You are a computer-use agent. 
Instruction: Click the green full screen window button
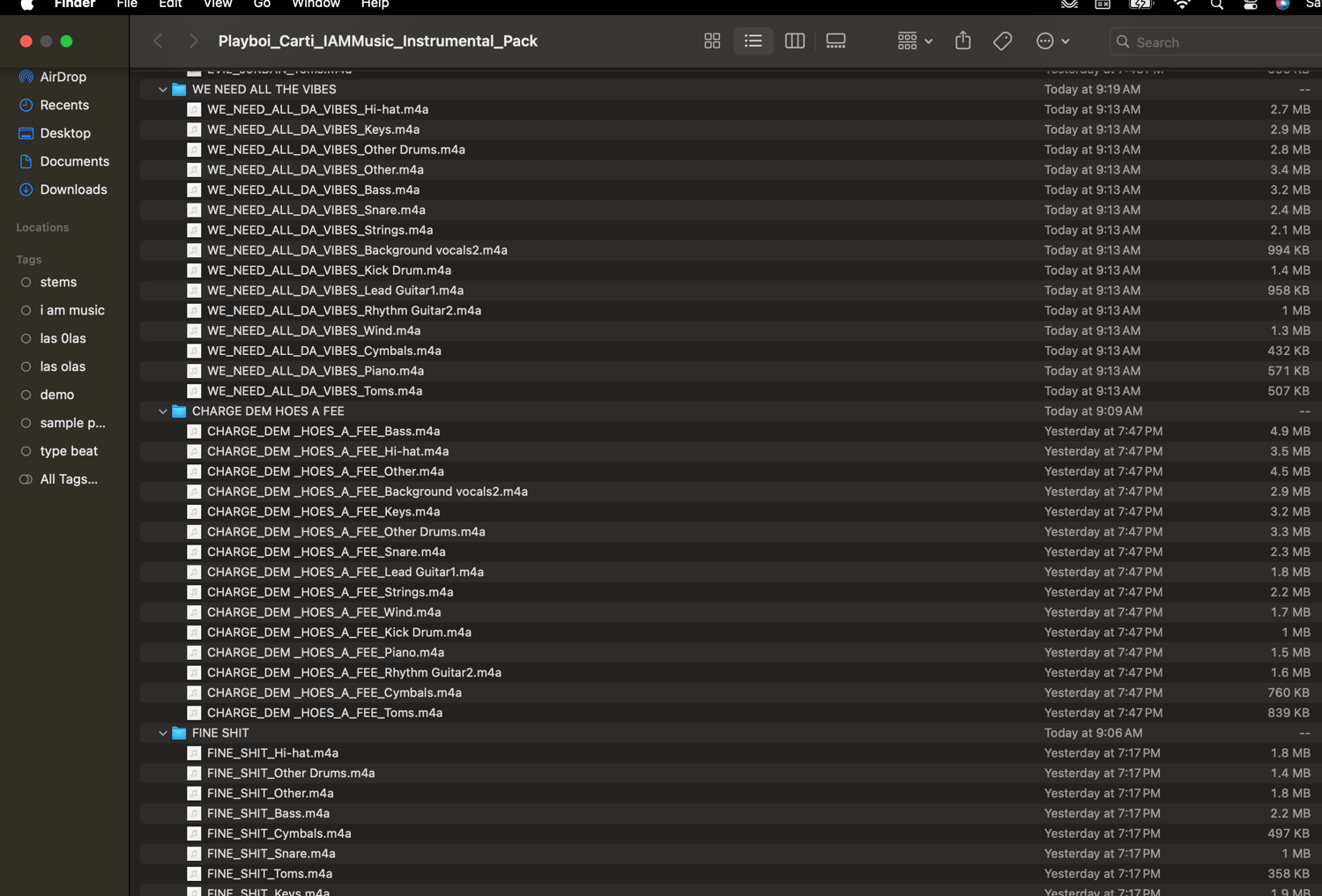pyautogui.click(x=66, y=41)
